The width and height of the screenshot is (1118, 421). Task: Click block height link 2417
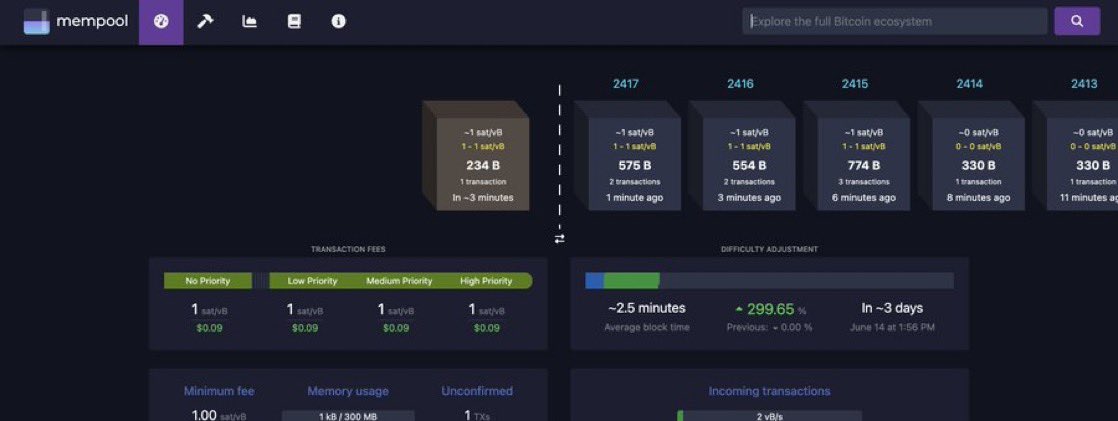pos(625,84)
